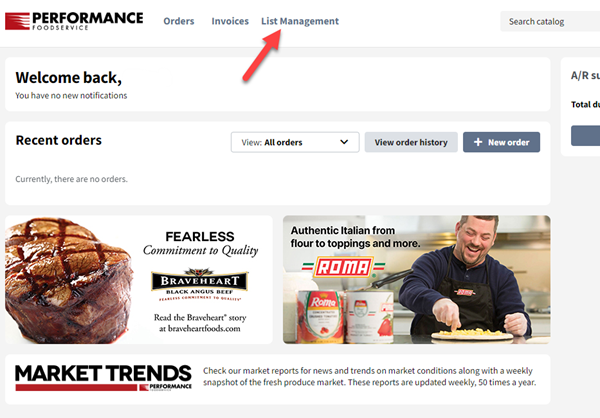Open the Roma chef promotional photo
Viewport: 600px width, 418px height.
(417, 279)
